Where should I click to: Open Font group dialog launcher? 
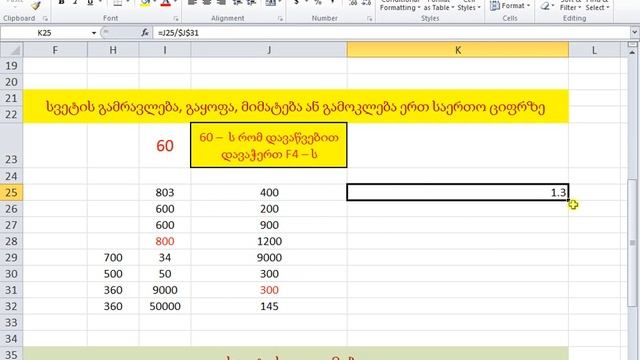tap(176, 19)
